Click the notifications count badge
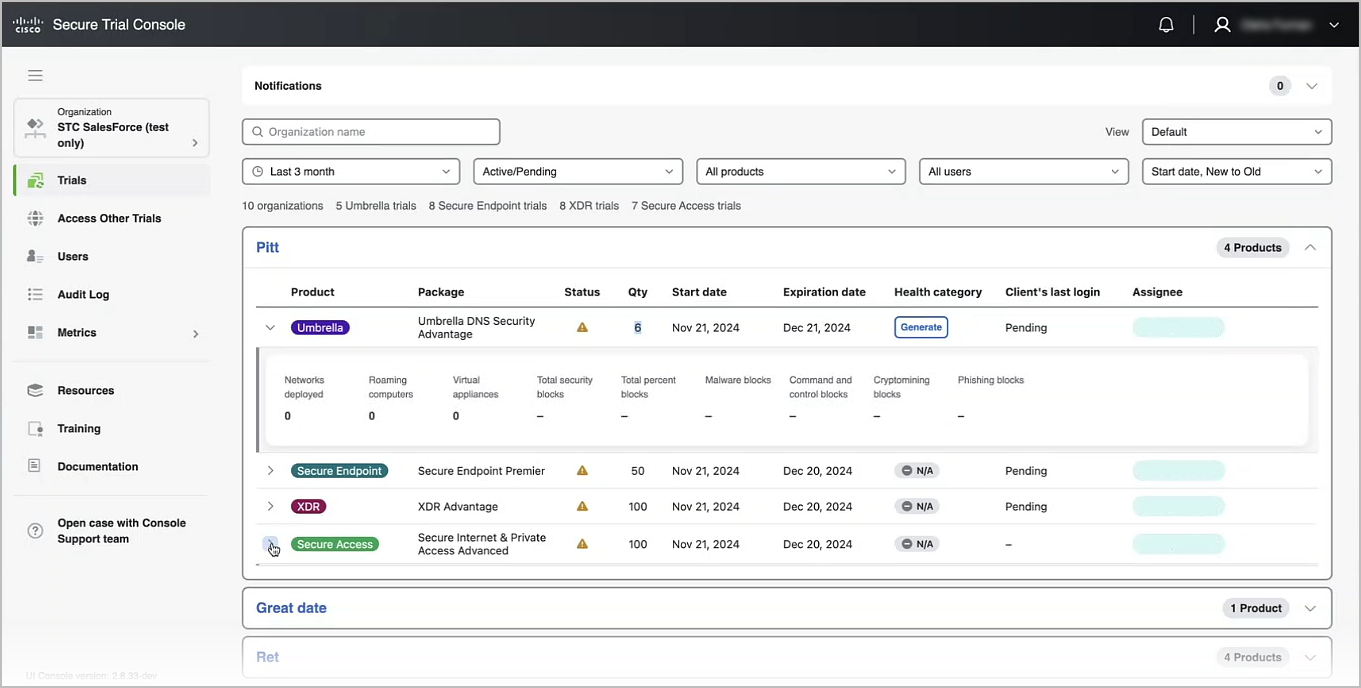 (x=1280, y=86)
